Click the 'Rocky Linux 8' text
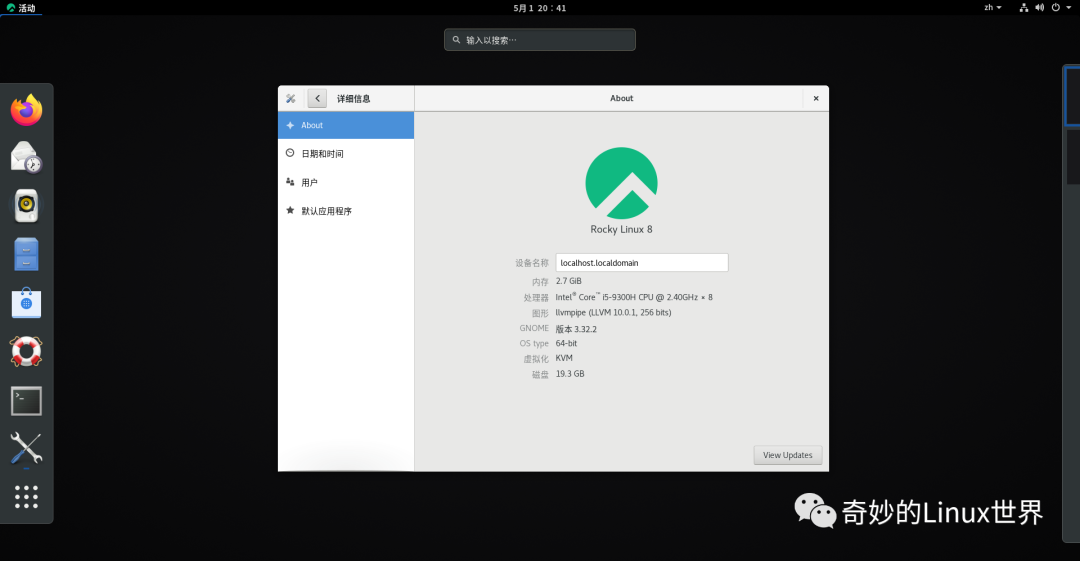Screen dimensions: 1080x561 point(621,230)
